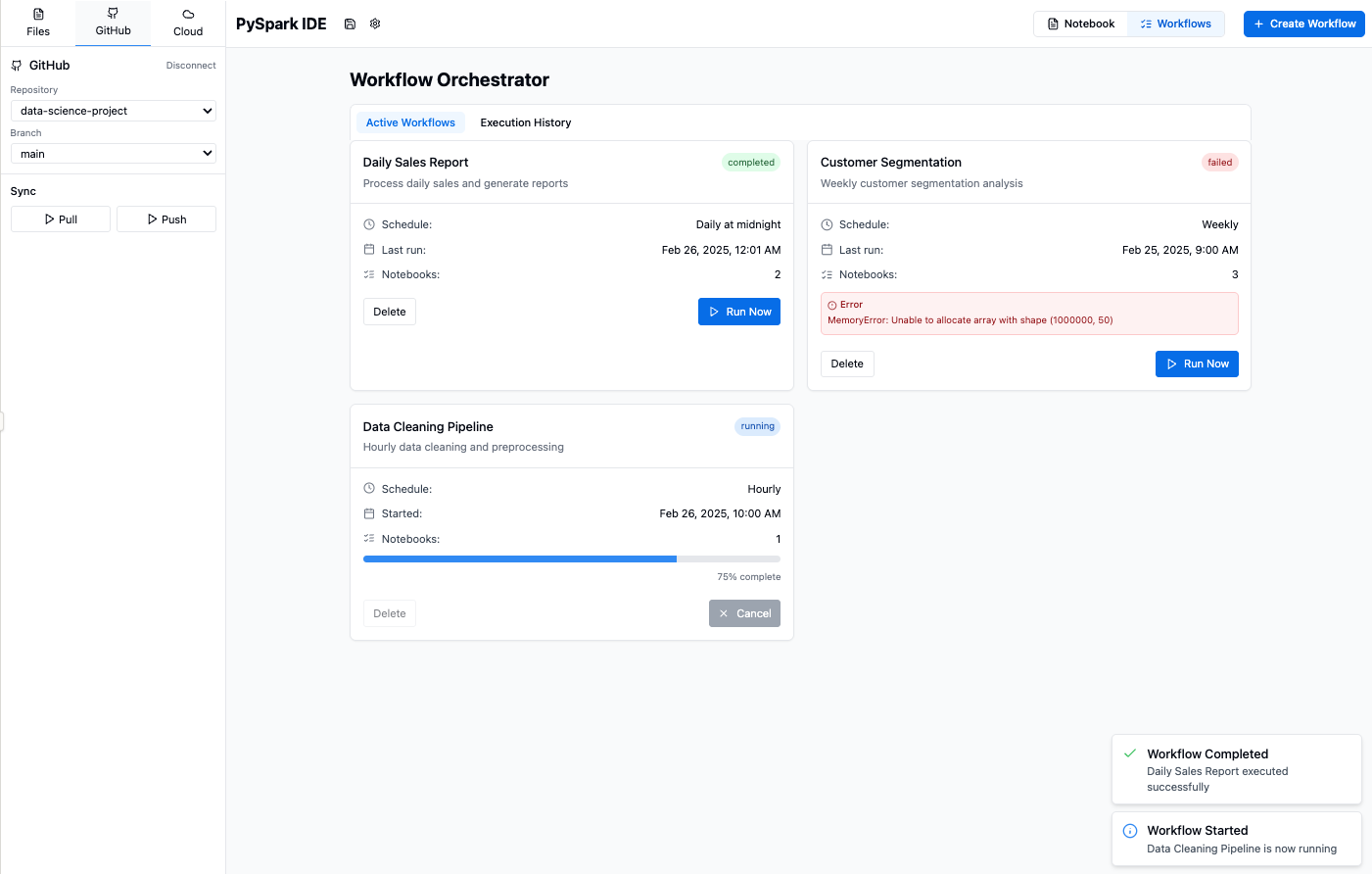Open the settings gear in the top bar
1372x874 pixels.
point(375,24)
